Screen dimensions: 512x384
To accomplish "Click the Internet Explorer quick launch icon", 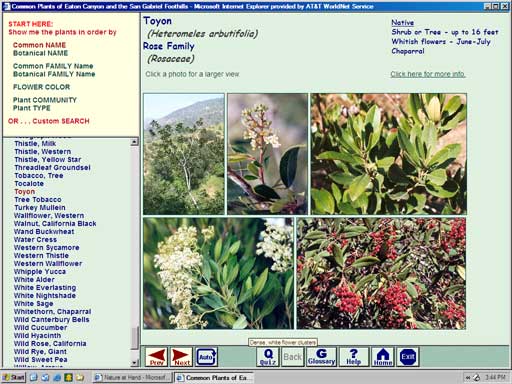I will tap(57, 377).
